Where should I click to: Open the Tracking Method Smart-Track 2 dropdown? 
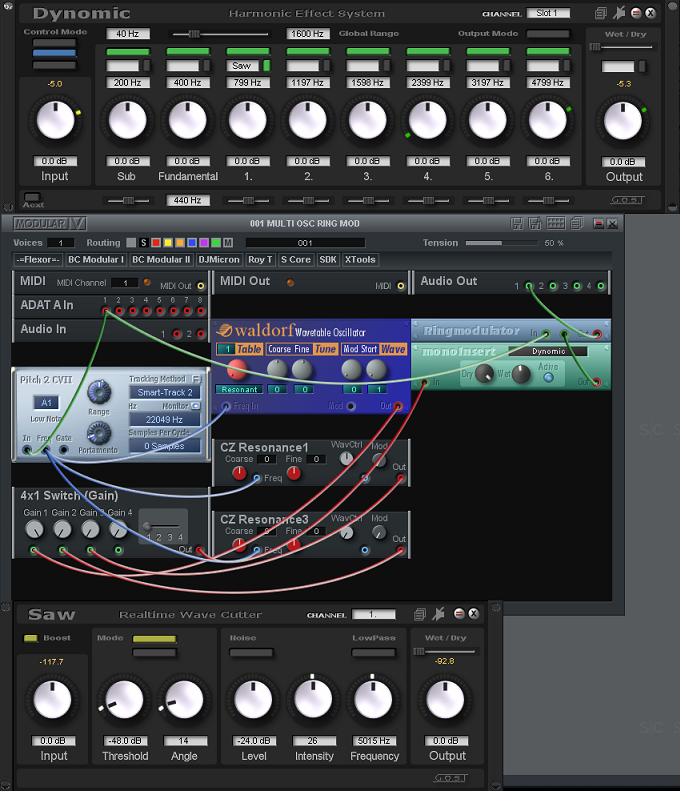[164, 393]
